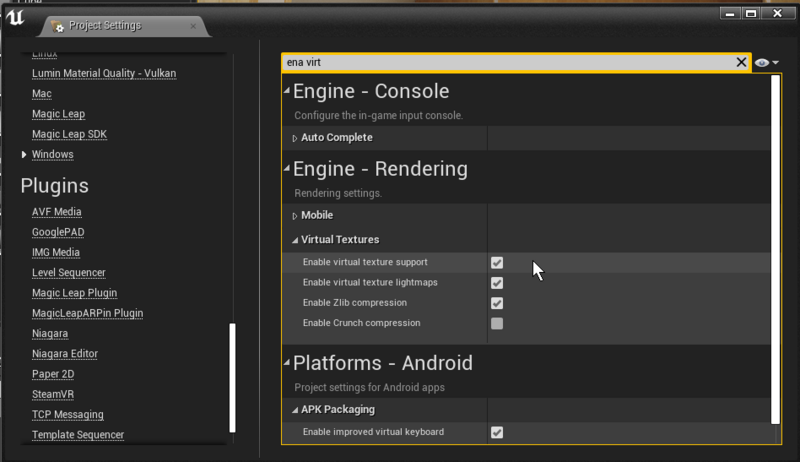
Task: Open the Mac platform settings
Action: pos(42,94)
